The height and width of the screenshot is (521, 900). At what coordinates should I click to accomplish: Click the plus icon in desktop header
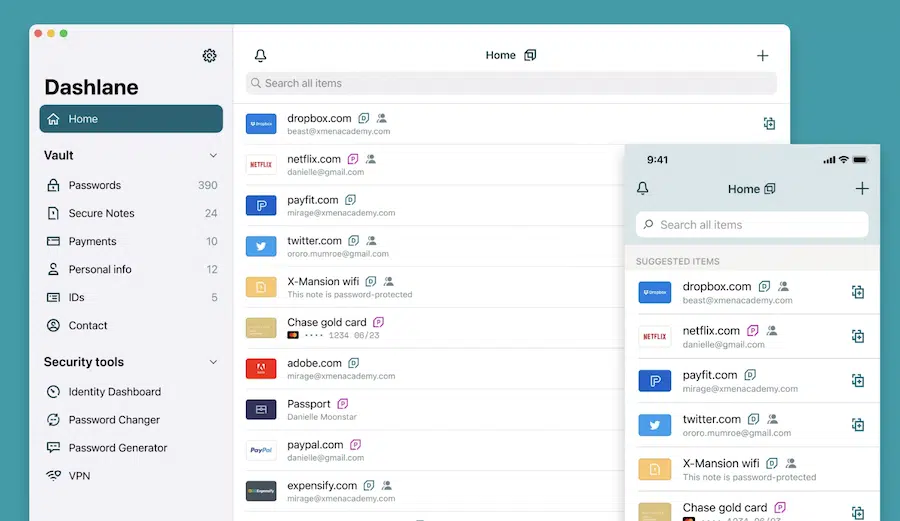click(763, 56)
